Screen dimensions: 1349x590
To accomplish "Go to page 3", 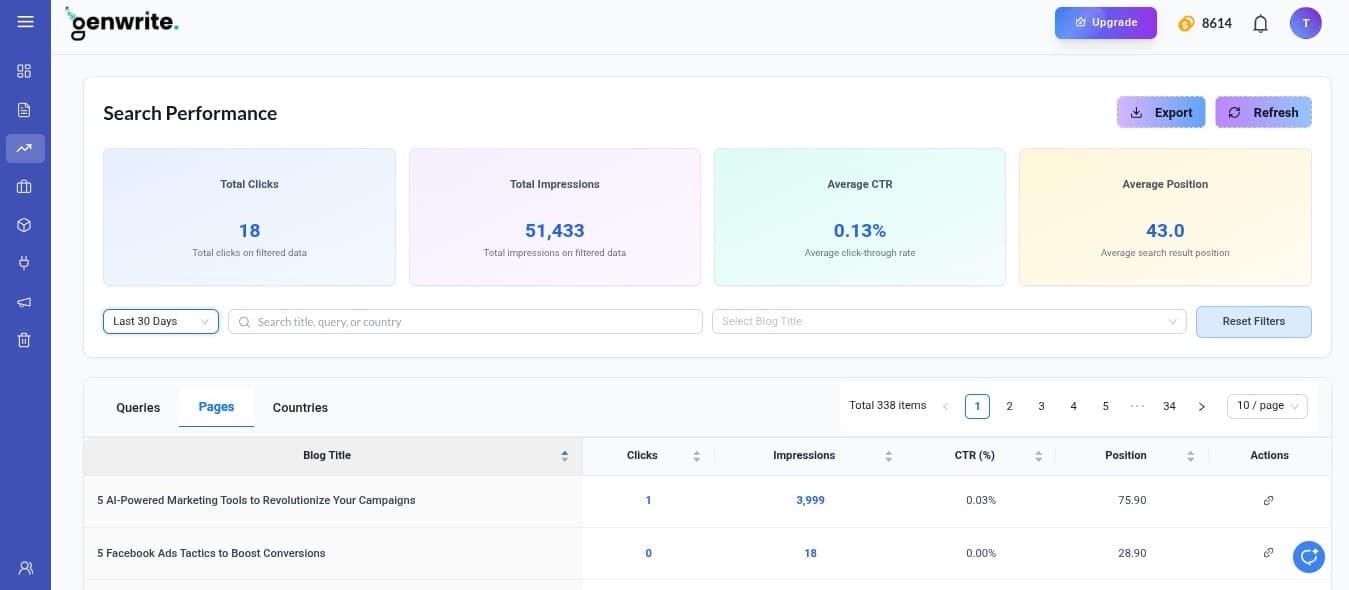I will tap(1042, 406).
